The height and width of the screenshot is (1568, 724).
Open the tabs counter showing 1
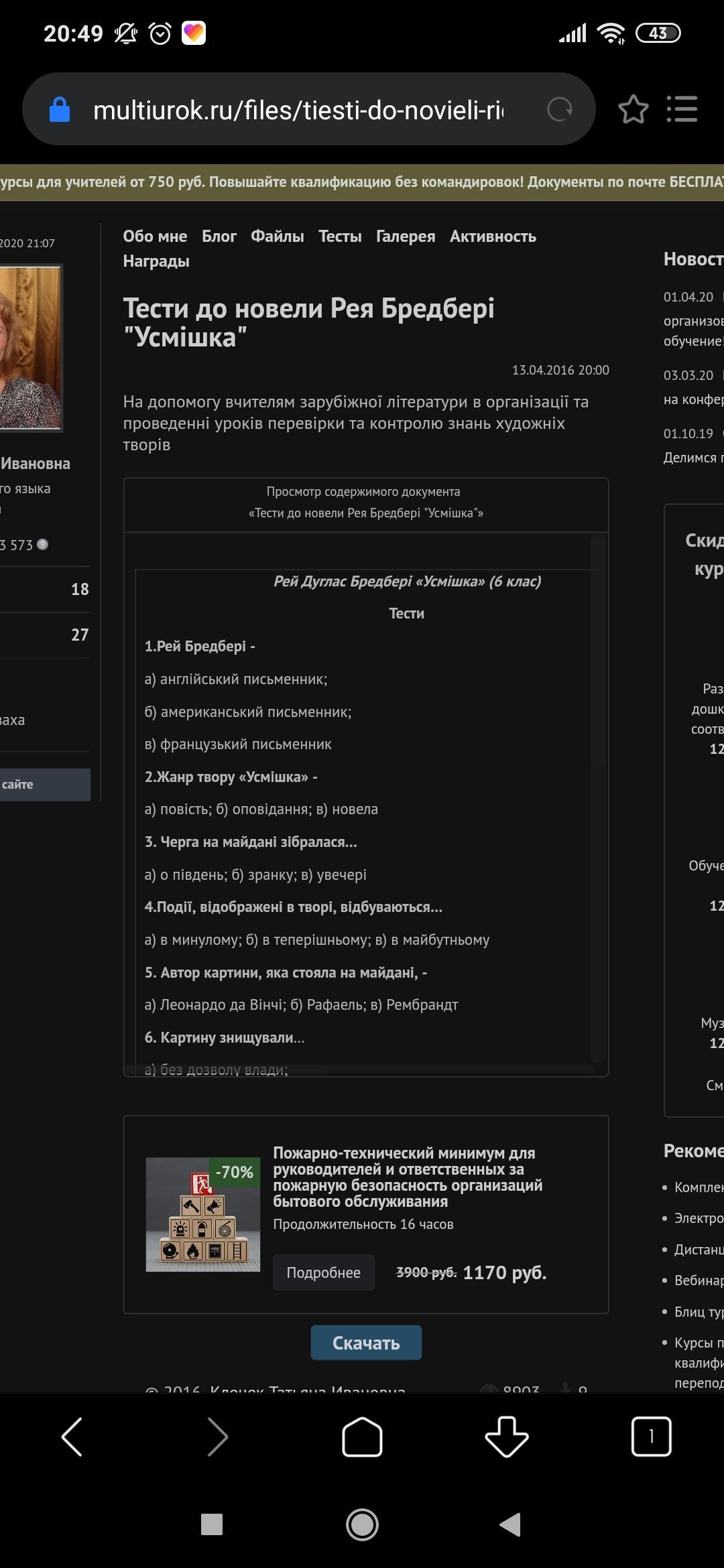click(651, 1436)
